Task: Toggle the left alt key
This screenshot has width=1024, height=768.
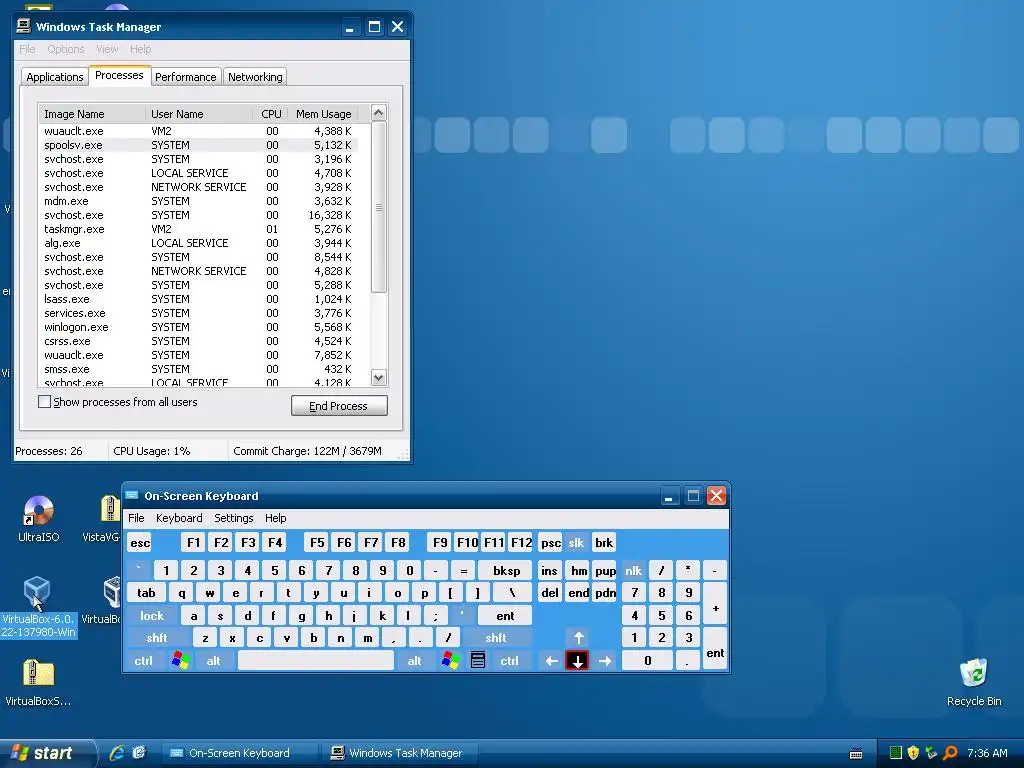Action: (214, 661)
